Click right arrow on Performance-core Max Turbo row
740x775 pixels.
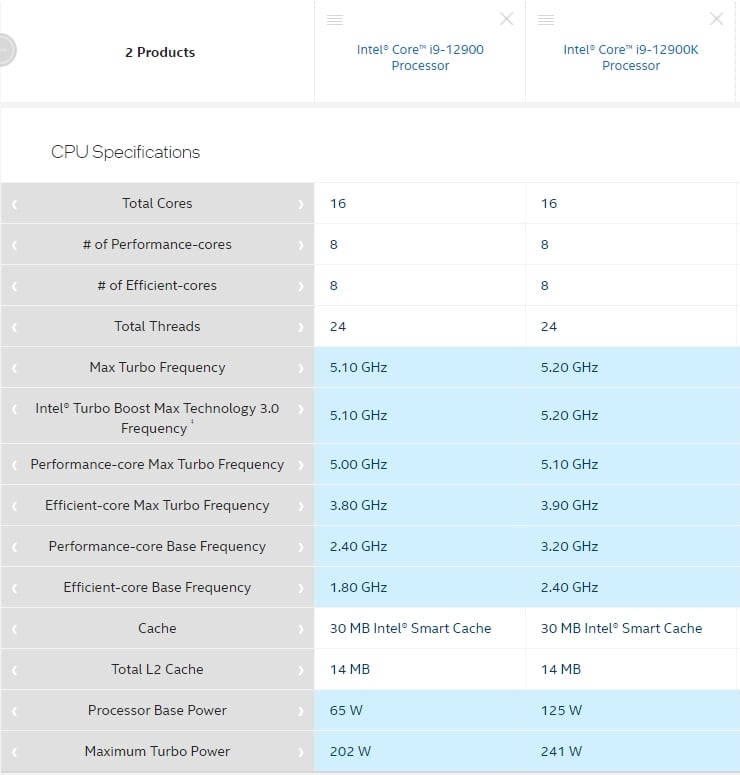click(301, 465)
